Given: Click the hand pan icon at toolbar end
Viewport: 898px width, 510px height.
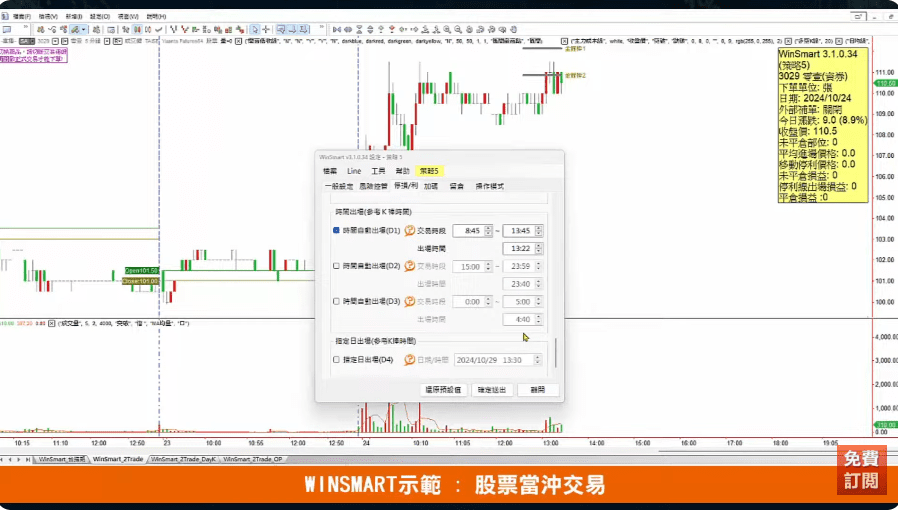Looking at the screenshot, I should (513, 29).
